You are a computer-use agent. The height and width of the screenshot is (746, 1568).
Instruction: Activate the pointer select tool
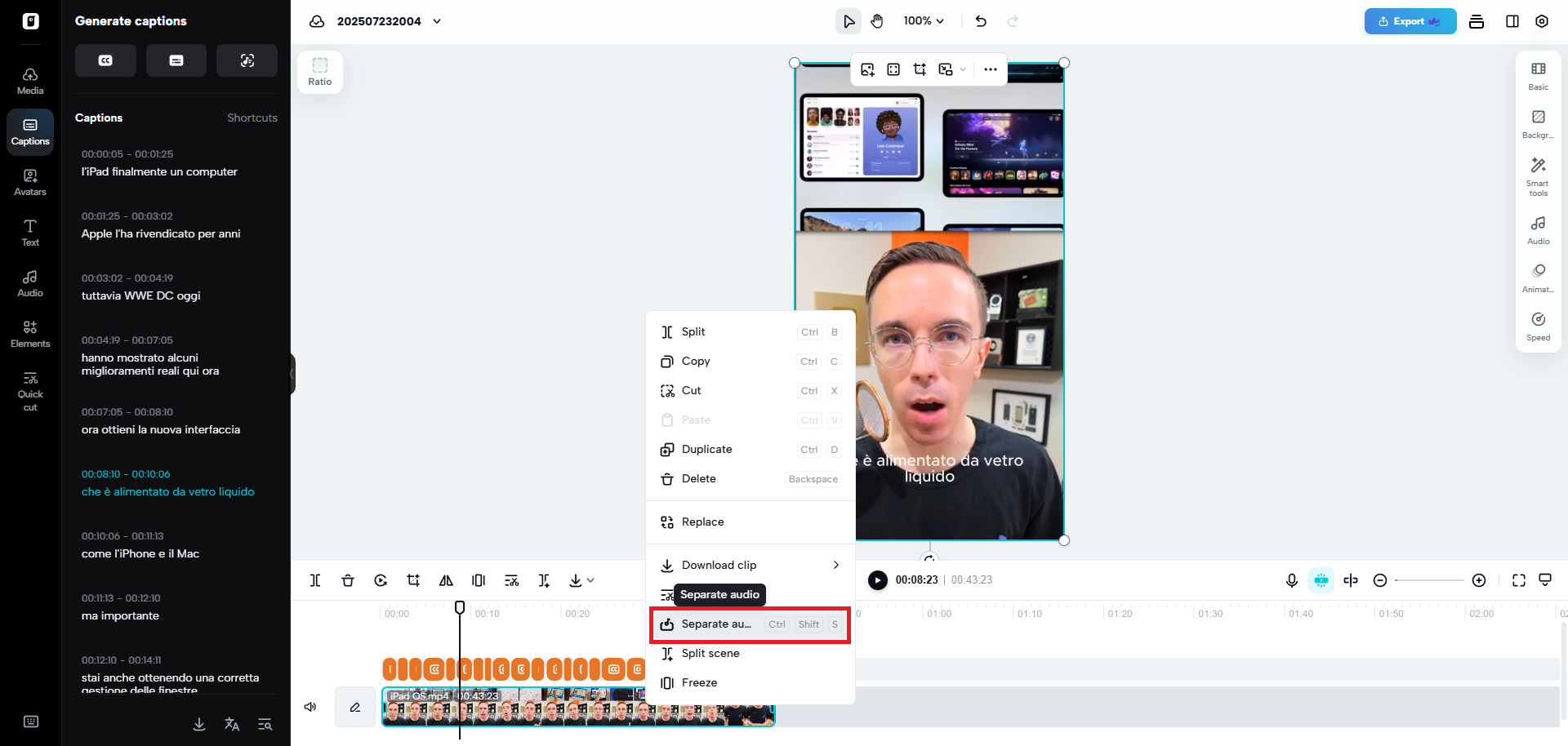(x=849, y=21)
